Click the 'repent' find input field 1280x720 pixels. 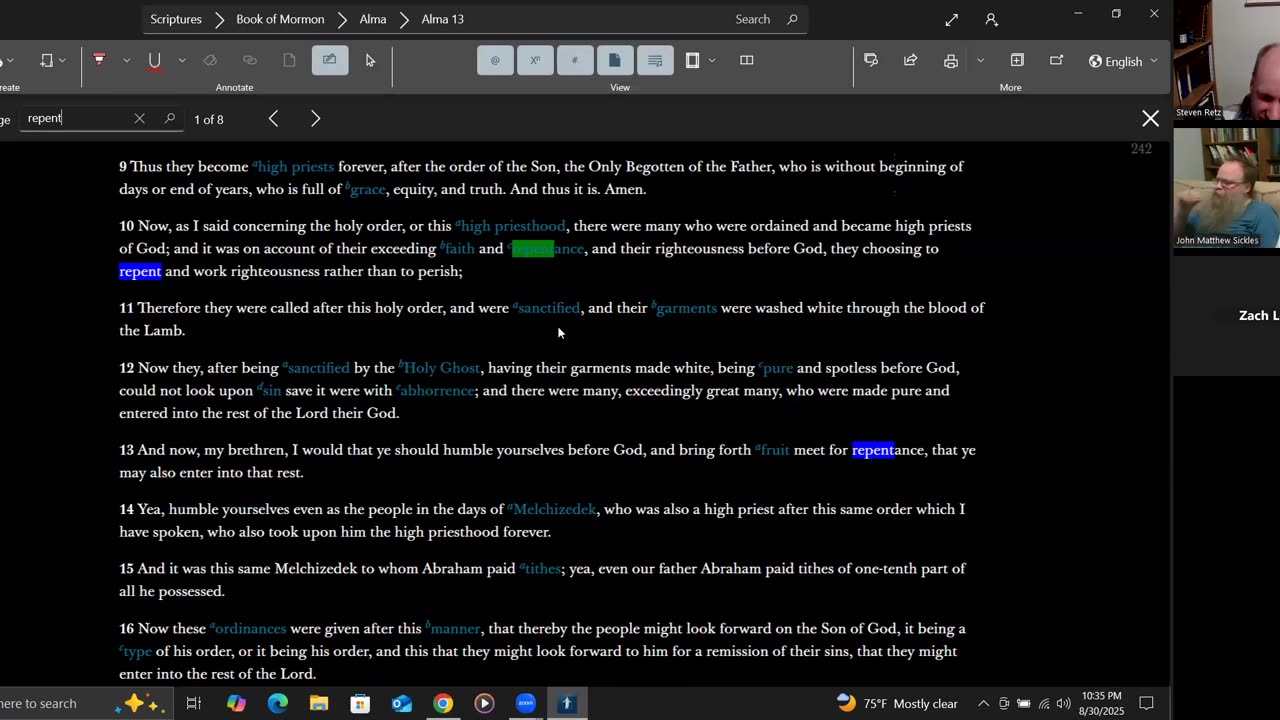[x=78, y=118]
